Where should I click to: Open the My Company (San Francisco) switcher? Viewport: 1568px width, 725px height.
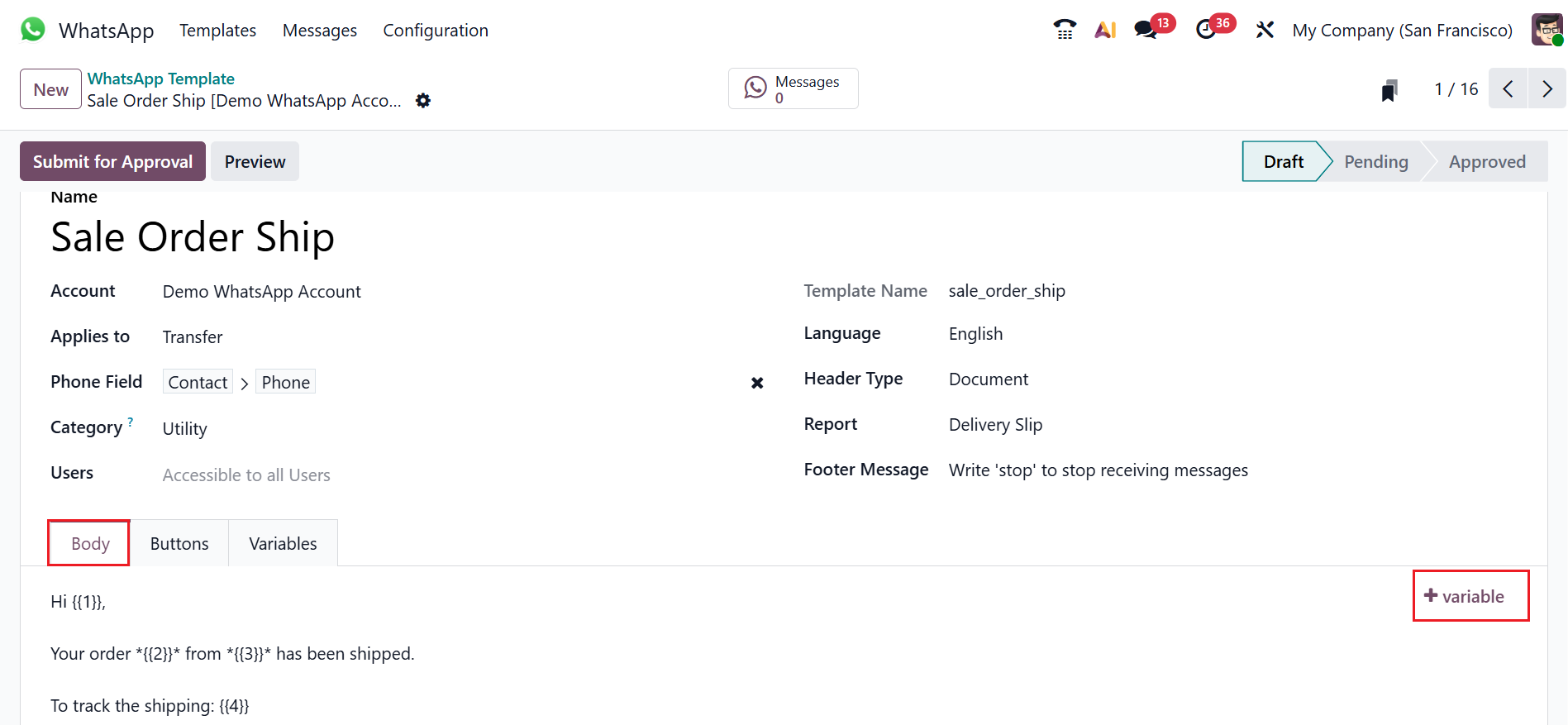coord(1402,31)
